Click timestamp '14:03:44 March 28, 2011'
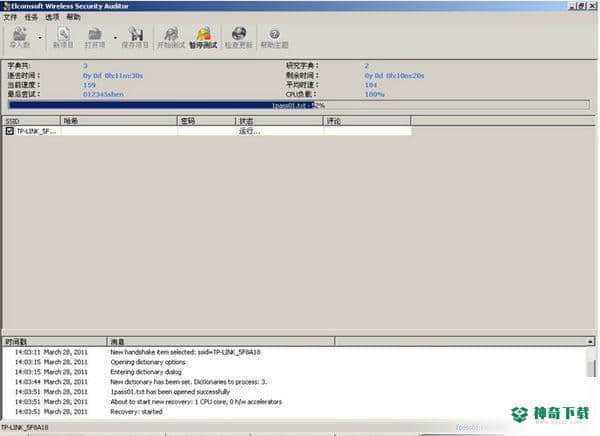 [x=51, y=382]
